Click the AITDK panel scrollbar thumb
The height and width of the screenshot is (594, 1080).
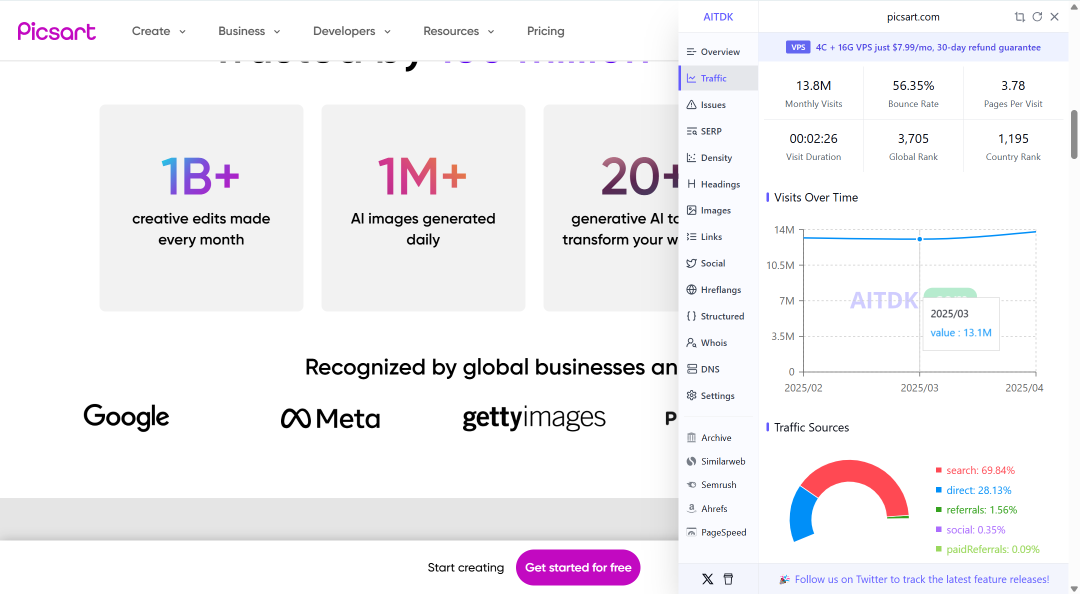click(1073, 134)
